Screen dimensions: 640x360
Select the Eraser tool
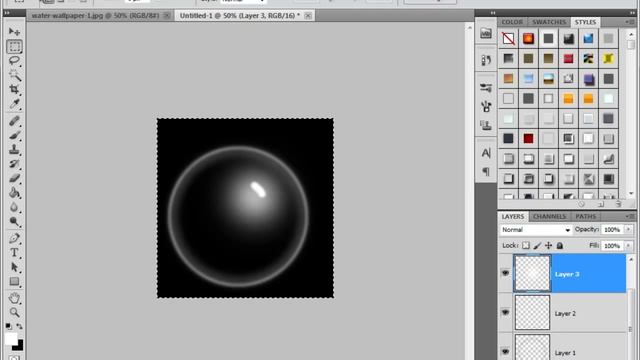[x=14, y=178]
